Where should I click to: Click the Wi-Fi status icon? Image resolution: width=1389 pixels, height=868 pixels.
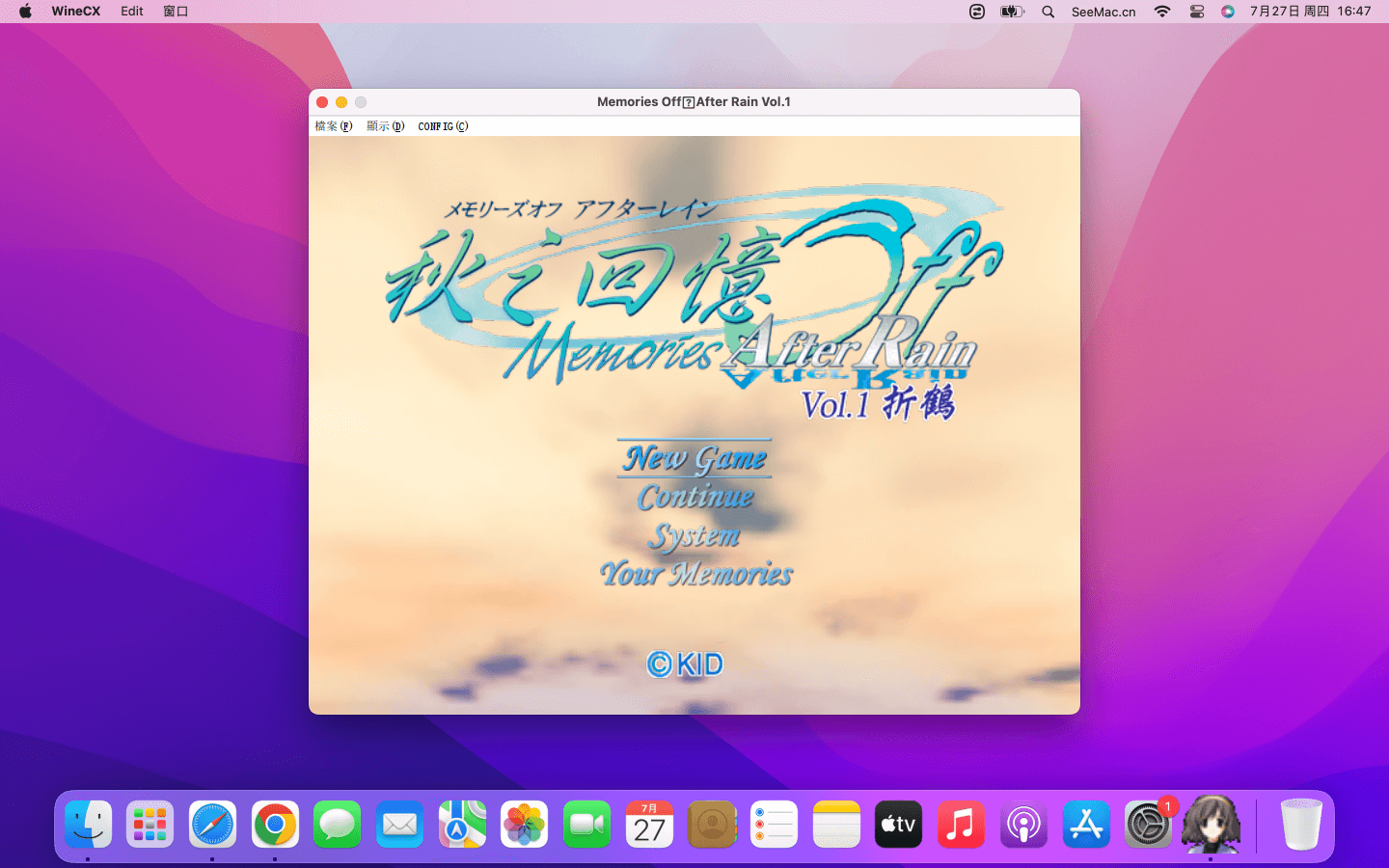[1162, 12]
